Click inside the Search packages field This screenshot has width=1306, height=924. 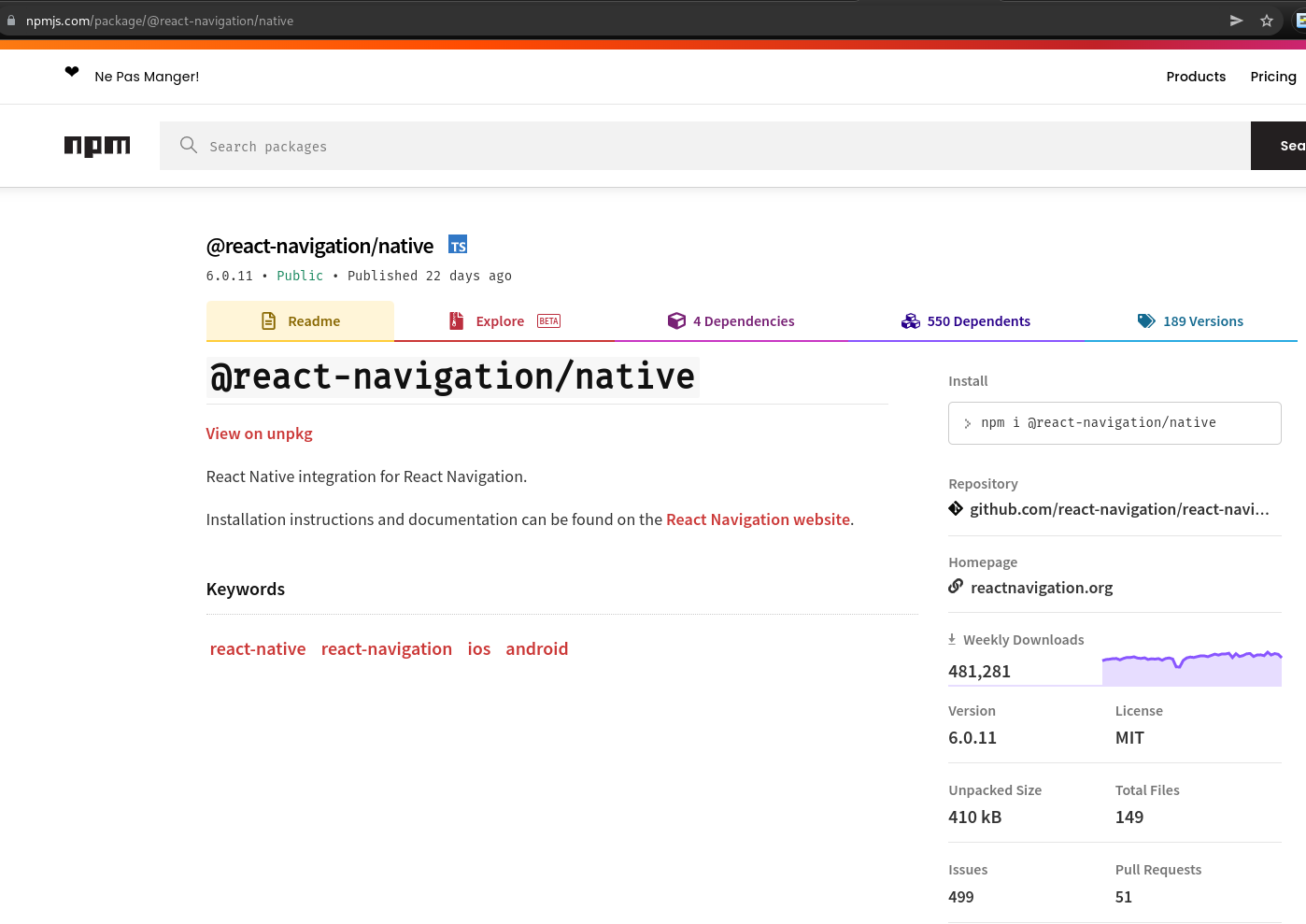pos(561,146)
